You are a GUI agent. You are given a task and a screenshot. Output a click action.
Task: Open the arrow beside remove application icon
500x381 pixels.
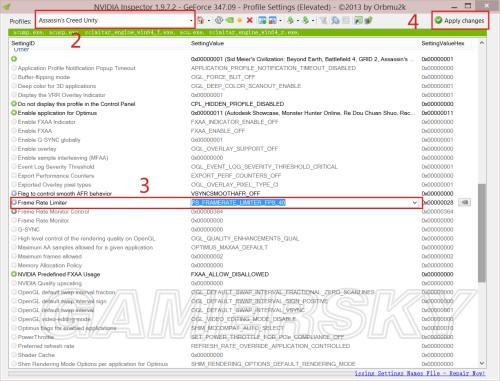pyautogui.click(x=280, y=20)
